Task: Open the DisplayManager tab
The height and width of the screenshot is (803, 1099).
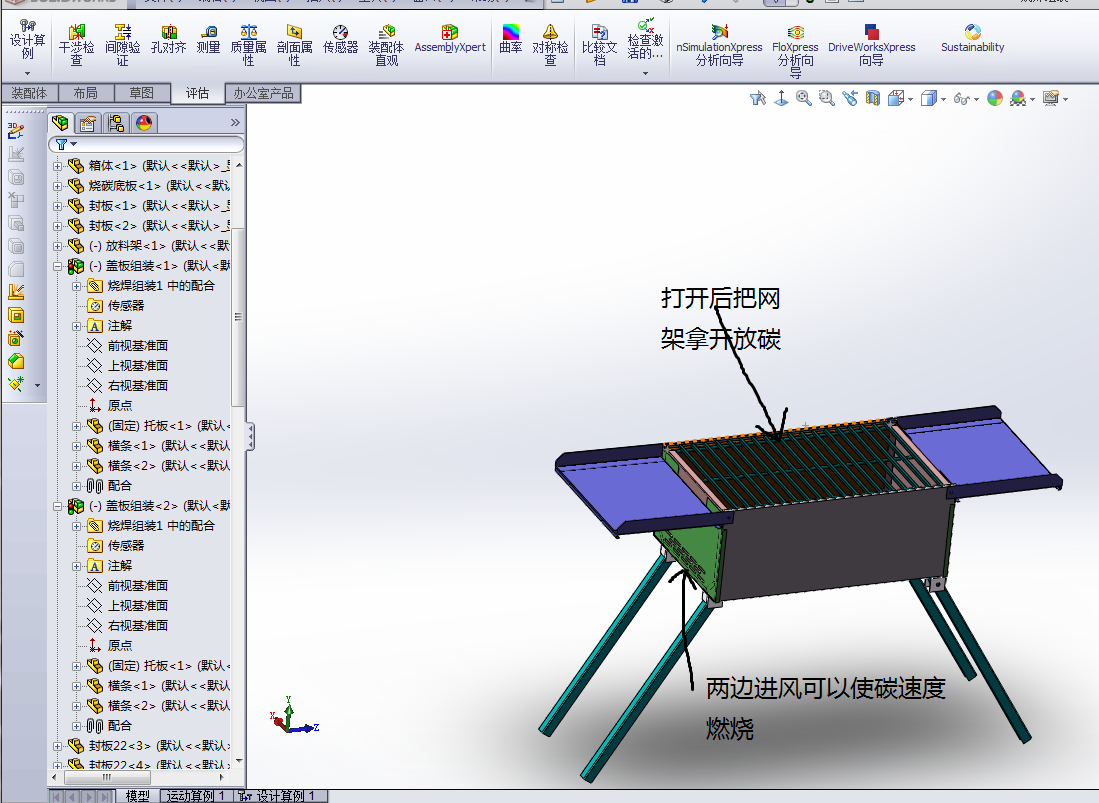Action: (x=144, y=123)
